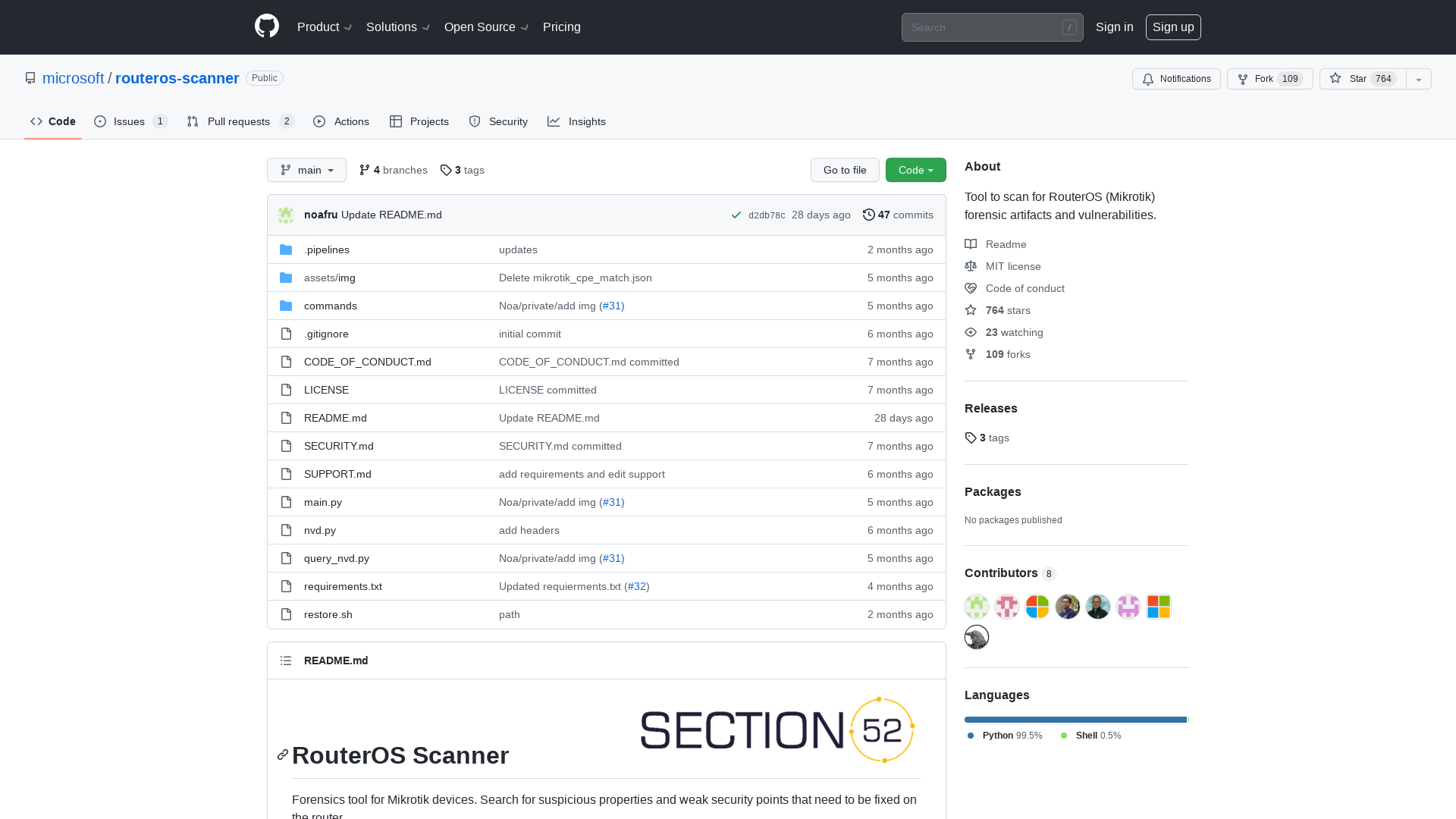Viewport: 1456px width, 819px height.
Task: Expand the Open Source menu
Action: tap(486, 27)
